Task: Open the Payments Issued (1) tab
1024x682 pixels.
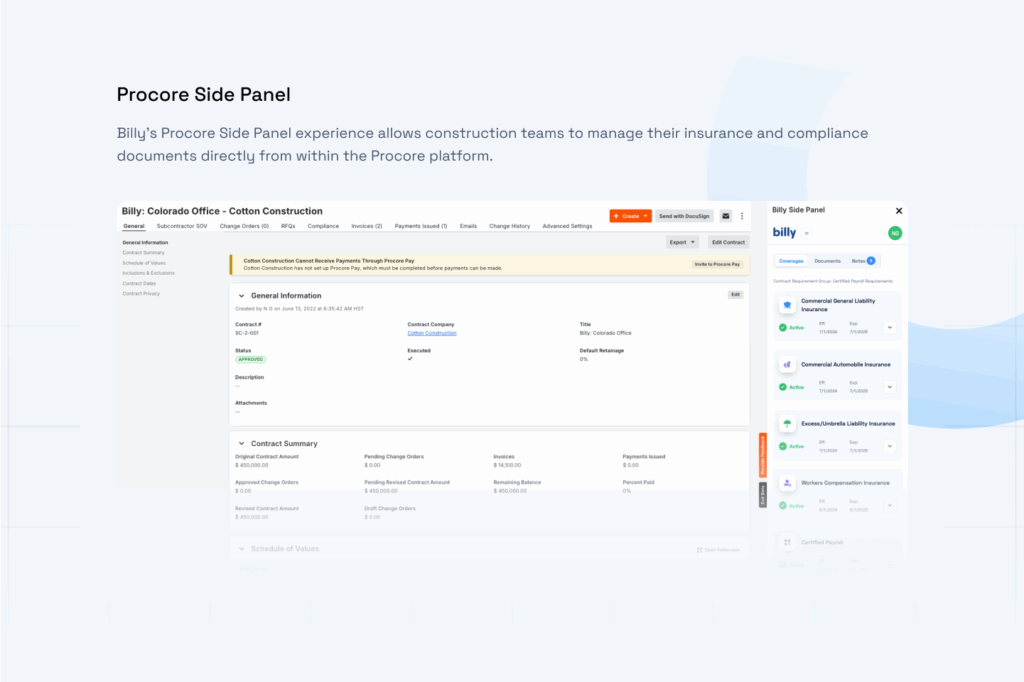Action: point(421,226)
